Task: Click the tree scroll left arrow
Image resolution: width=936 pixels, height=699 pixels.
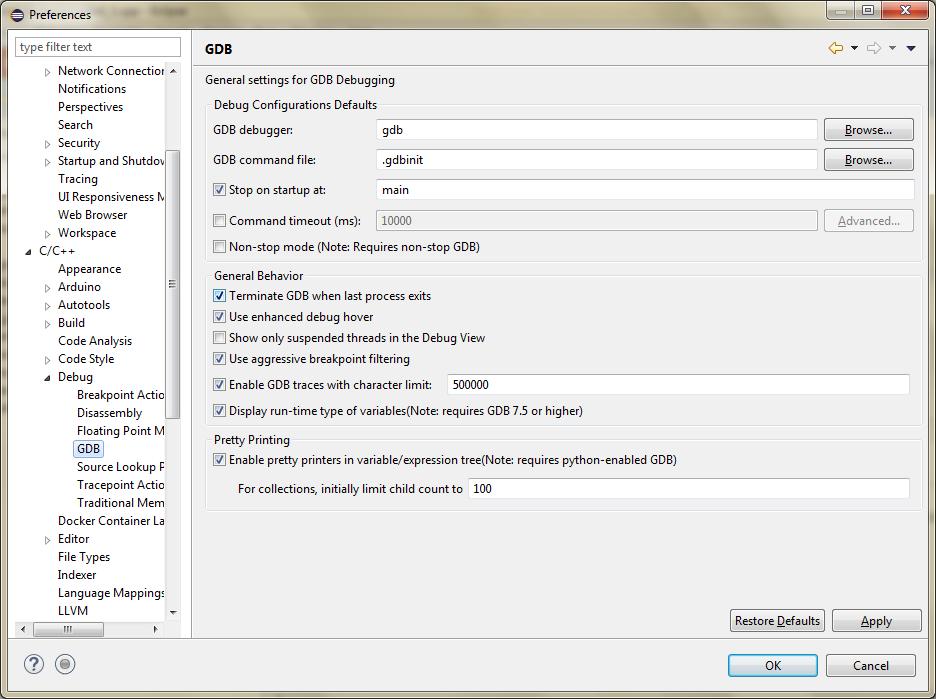Action: (23, 629)
